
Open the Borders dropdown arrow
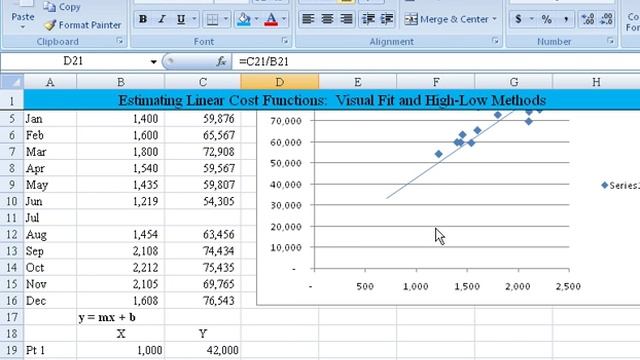point(226,19)
